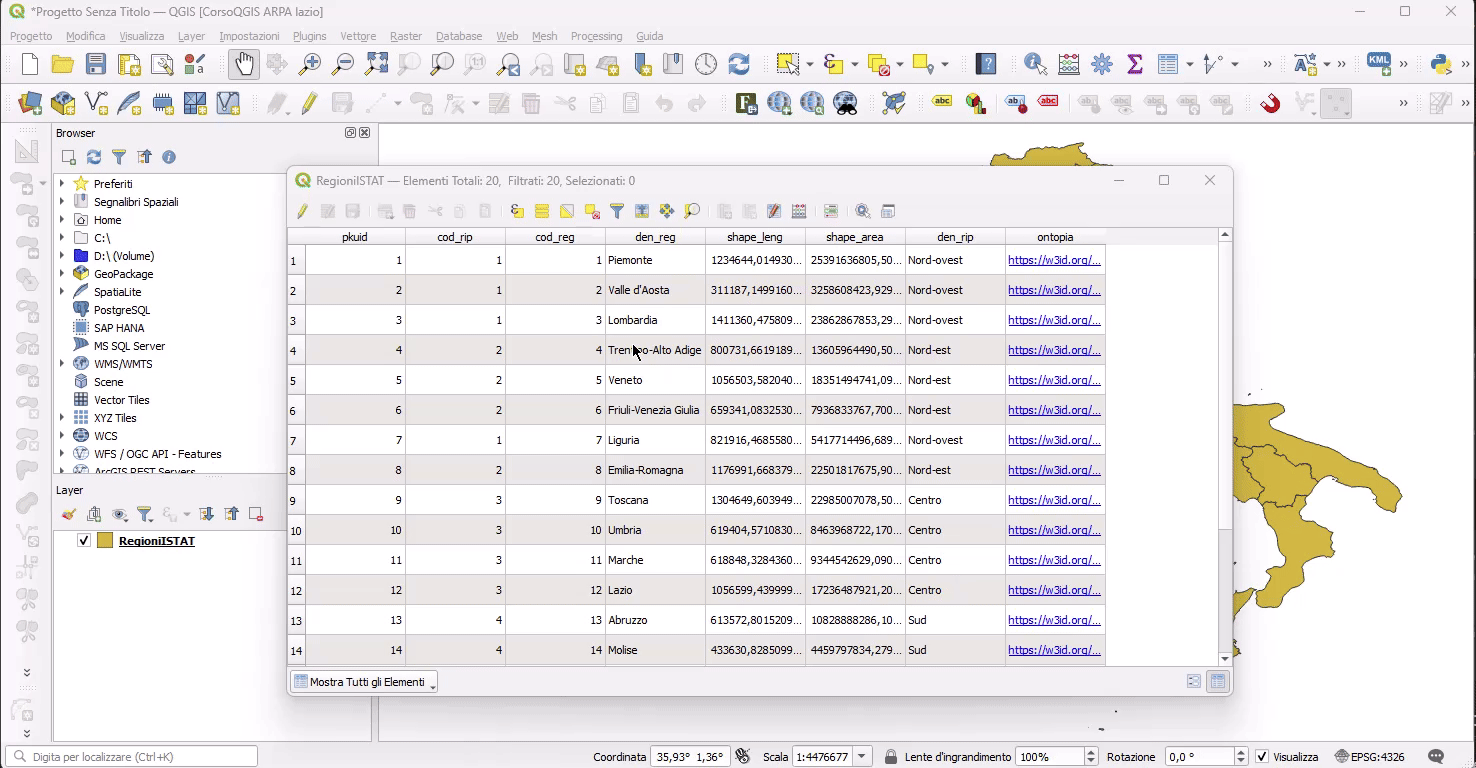Select the Pan Map hand tool

[x=244, y=65]
